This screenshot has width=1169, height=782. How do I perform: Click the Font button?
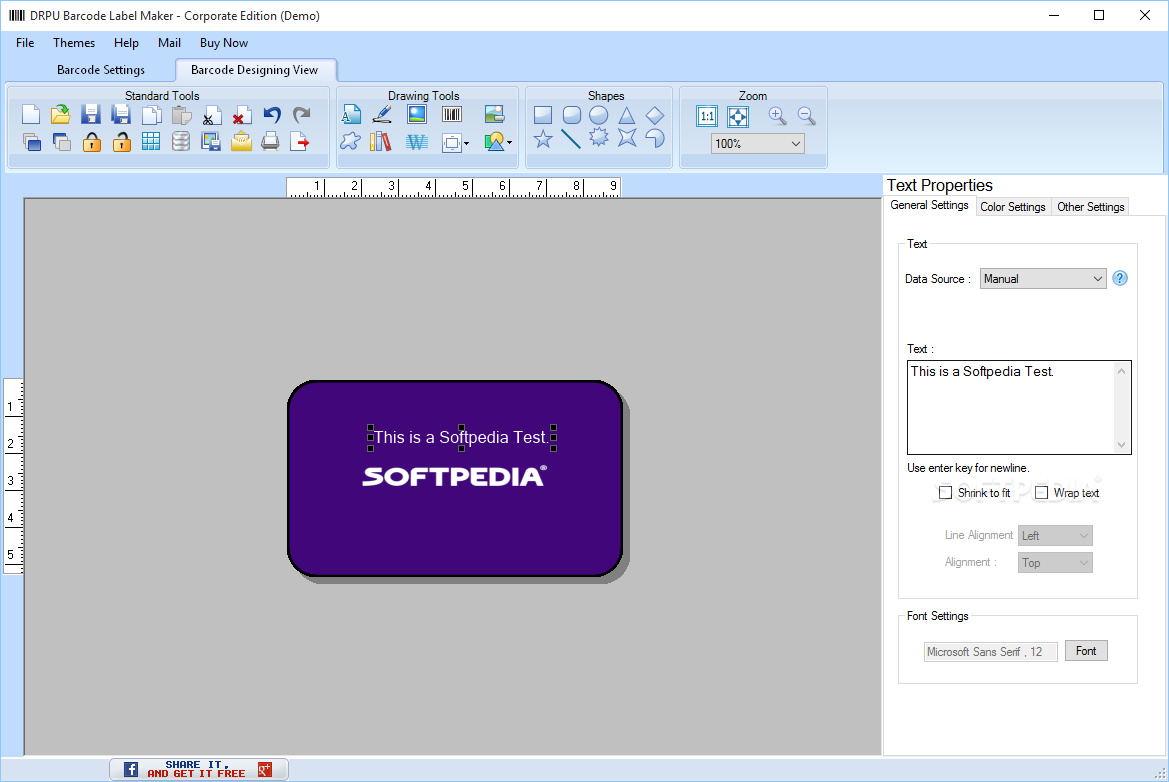point(1086,651)
